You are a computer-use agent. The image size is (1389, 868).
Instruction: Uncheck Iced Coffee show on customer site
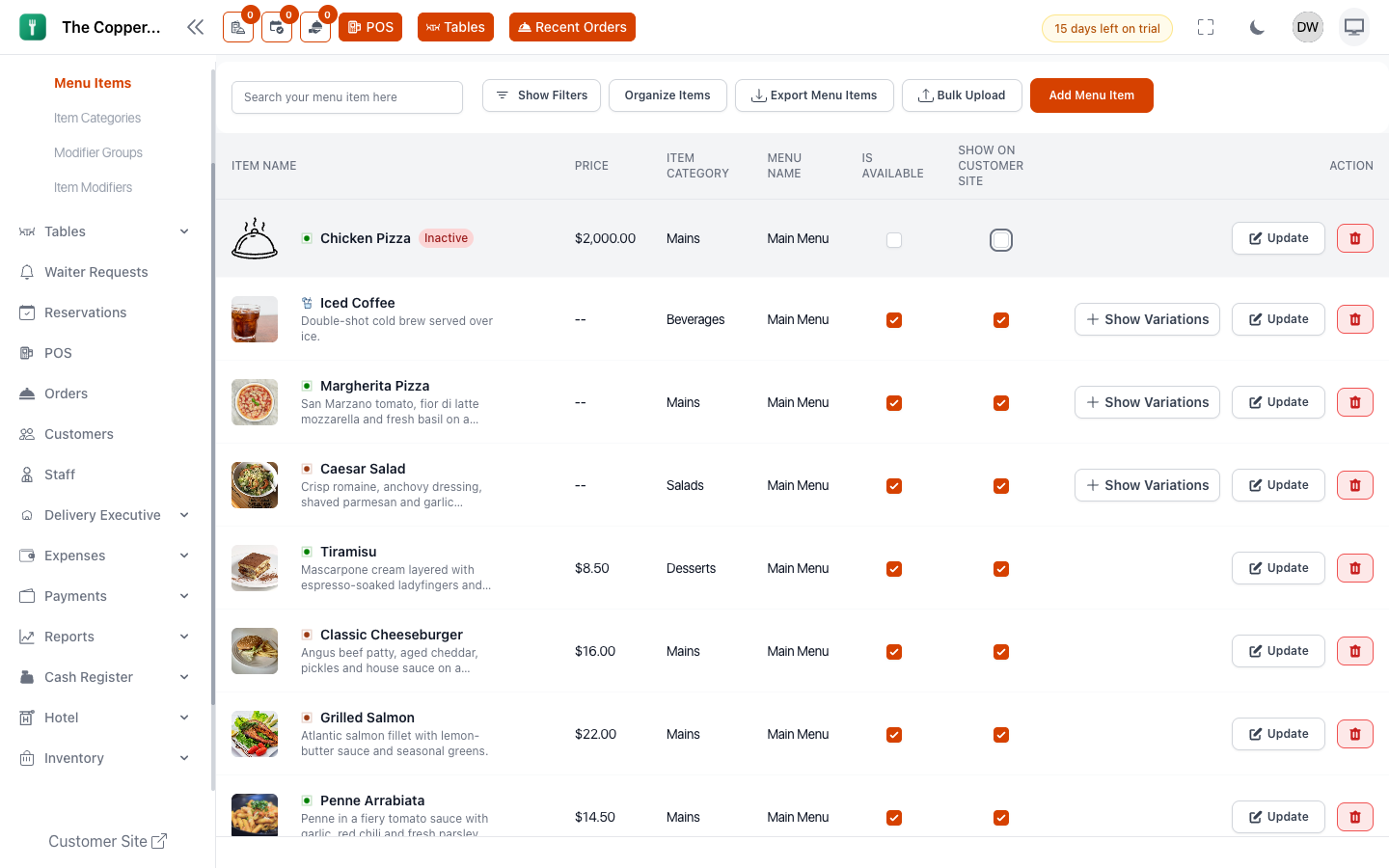tap(1001, 320)
